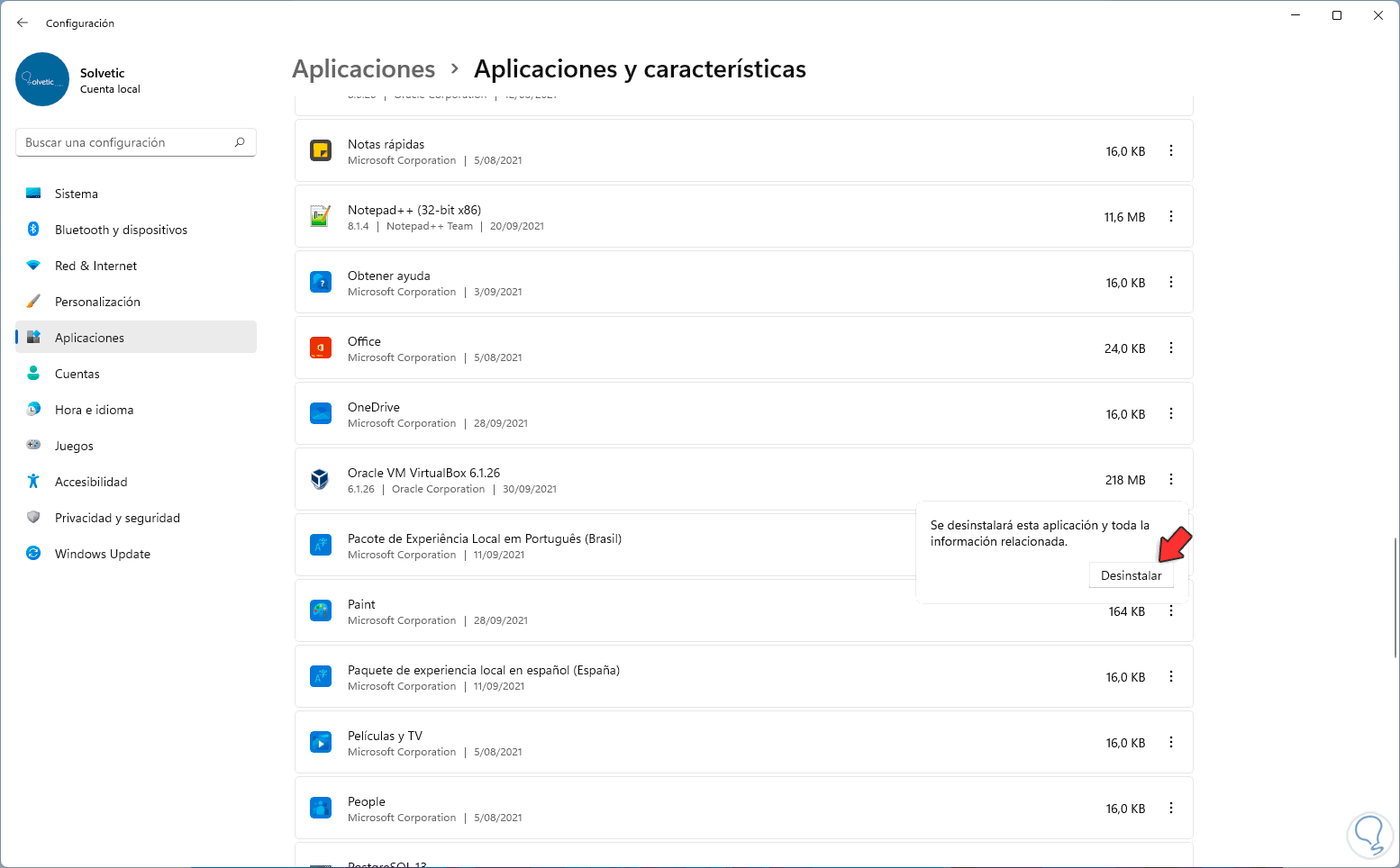
Task: Click the Películas y TV icon
Action: point(321,743)
